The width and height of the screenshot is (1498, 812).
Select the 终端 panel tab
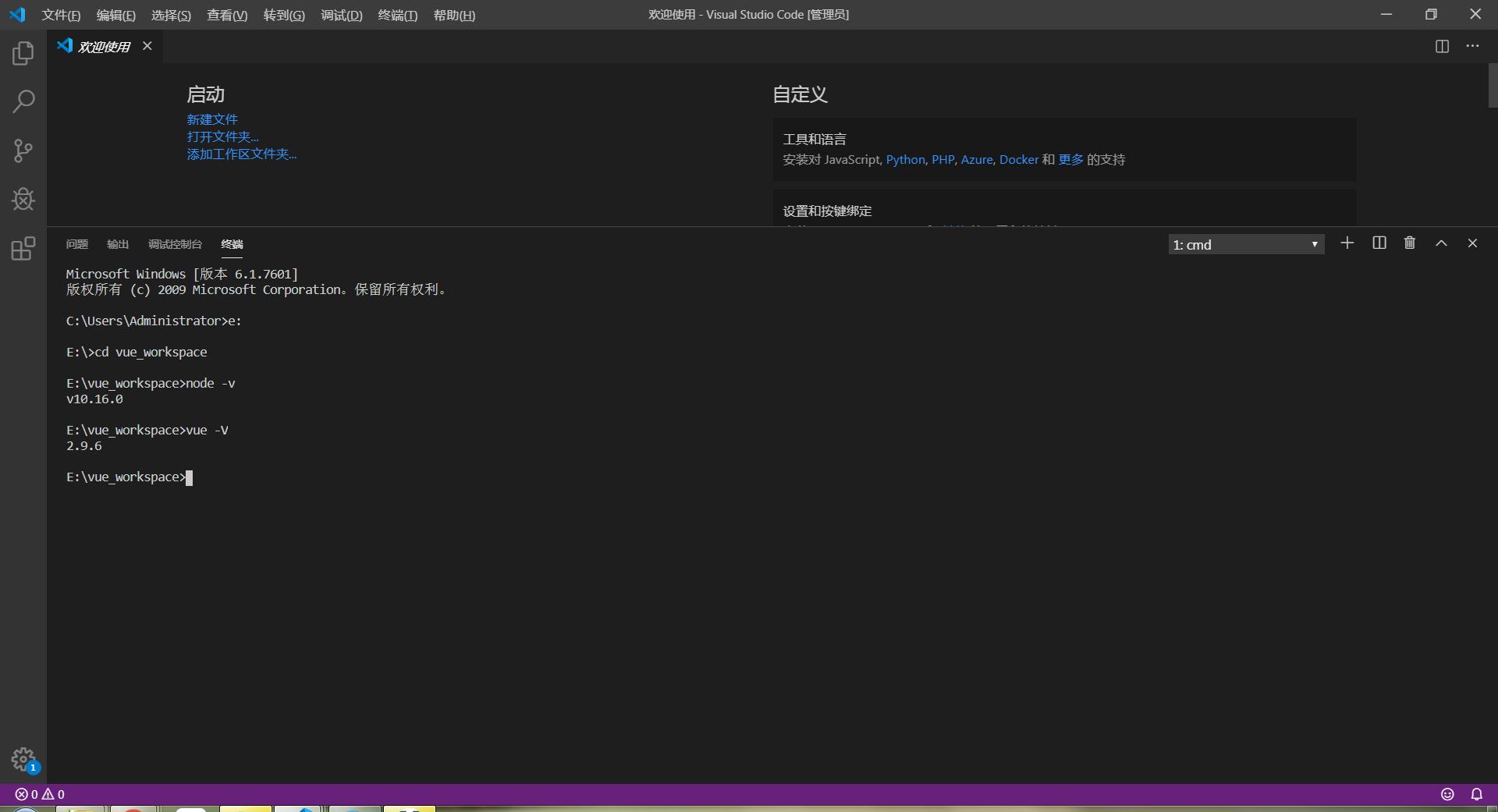(x=232, y=244)
